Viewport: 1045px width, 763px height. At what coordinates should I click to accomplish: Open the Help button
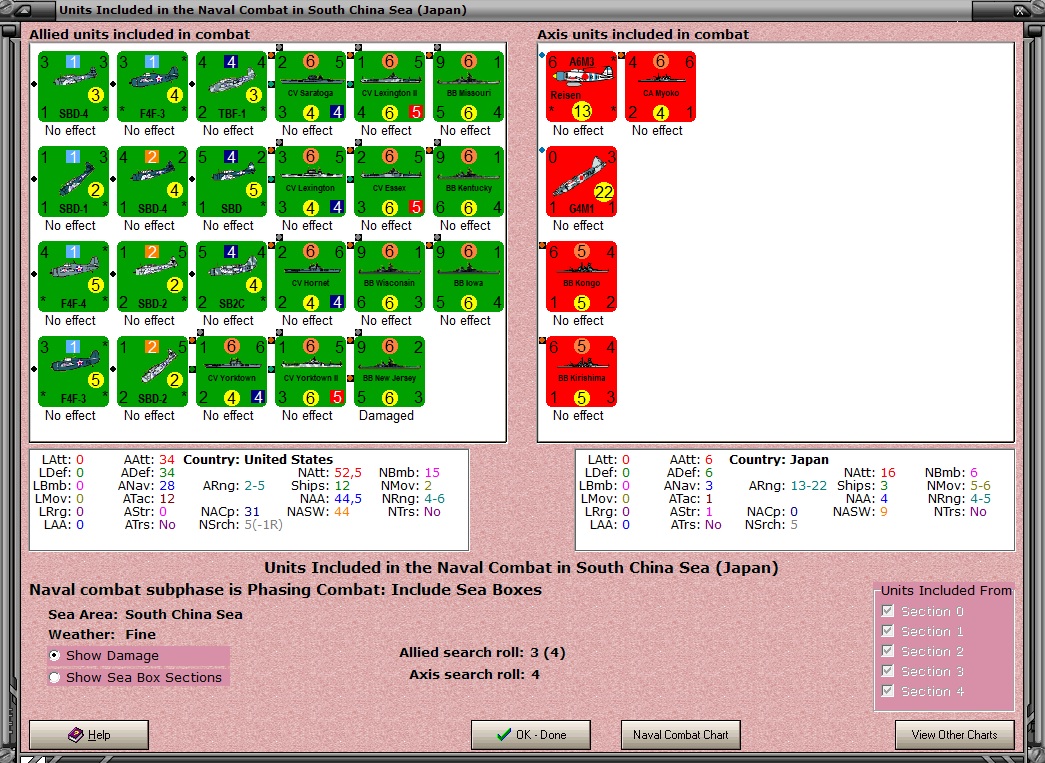click(89, 735)
